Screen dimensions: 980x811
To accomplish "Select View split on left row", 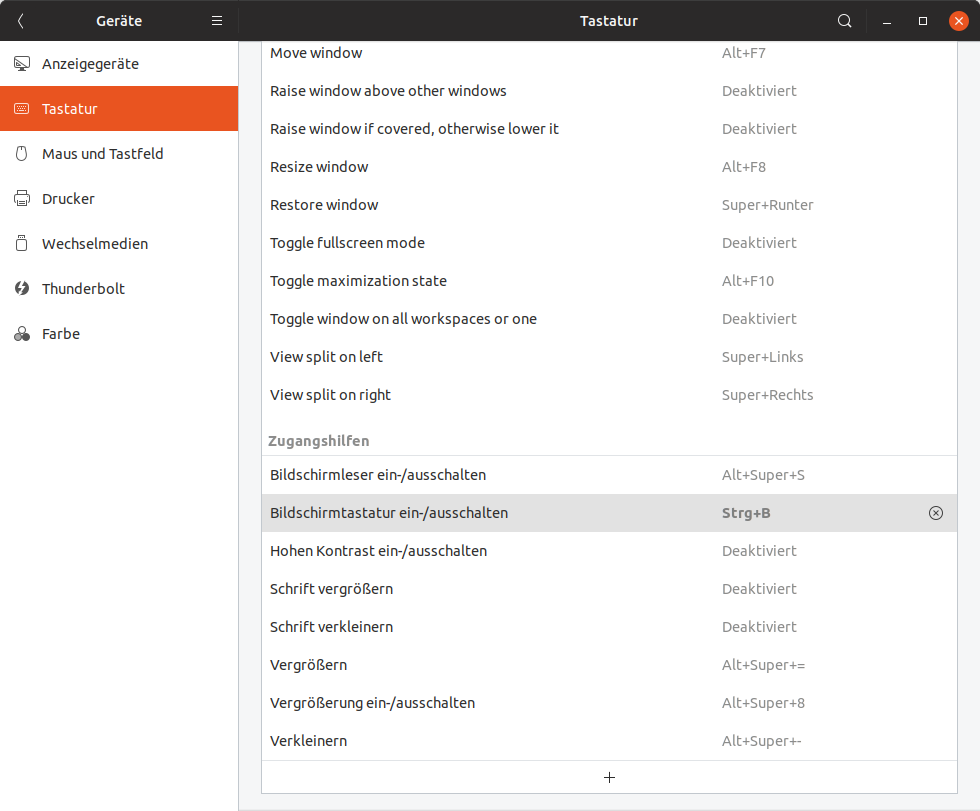I will coord(609,357).
